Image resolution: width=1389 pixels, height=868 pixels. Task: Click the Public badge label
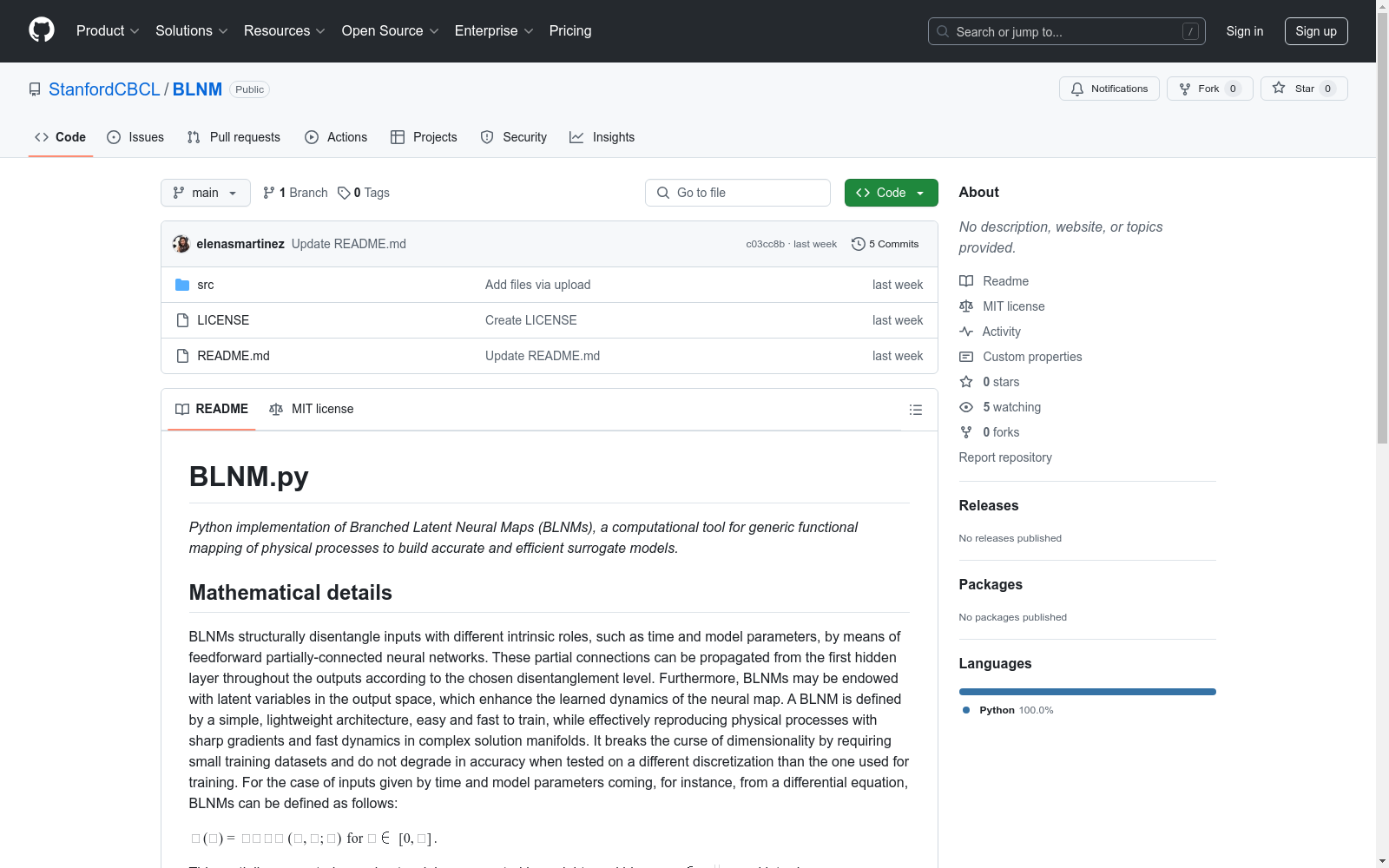tap(250, 89)
